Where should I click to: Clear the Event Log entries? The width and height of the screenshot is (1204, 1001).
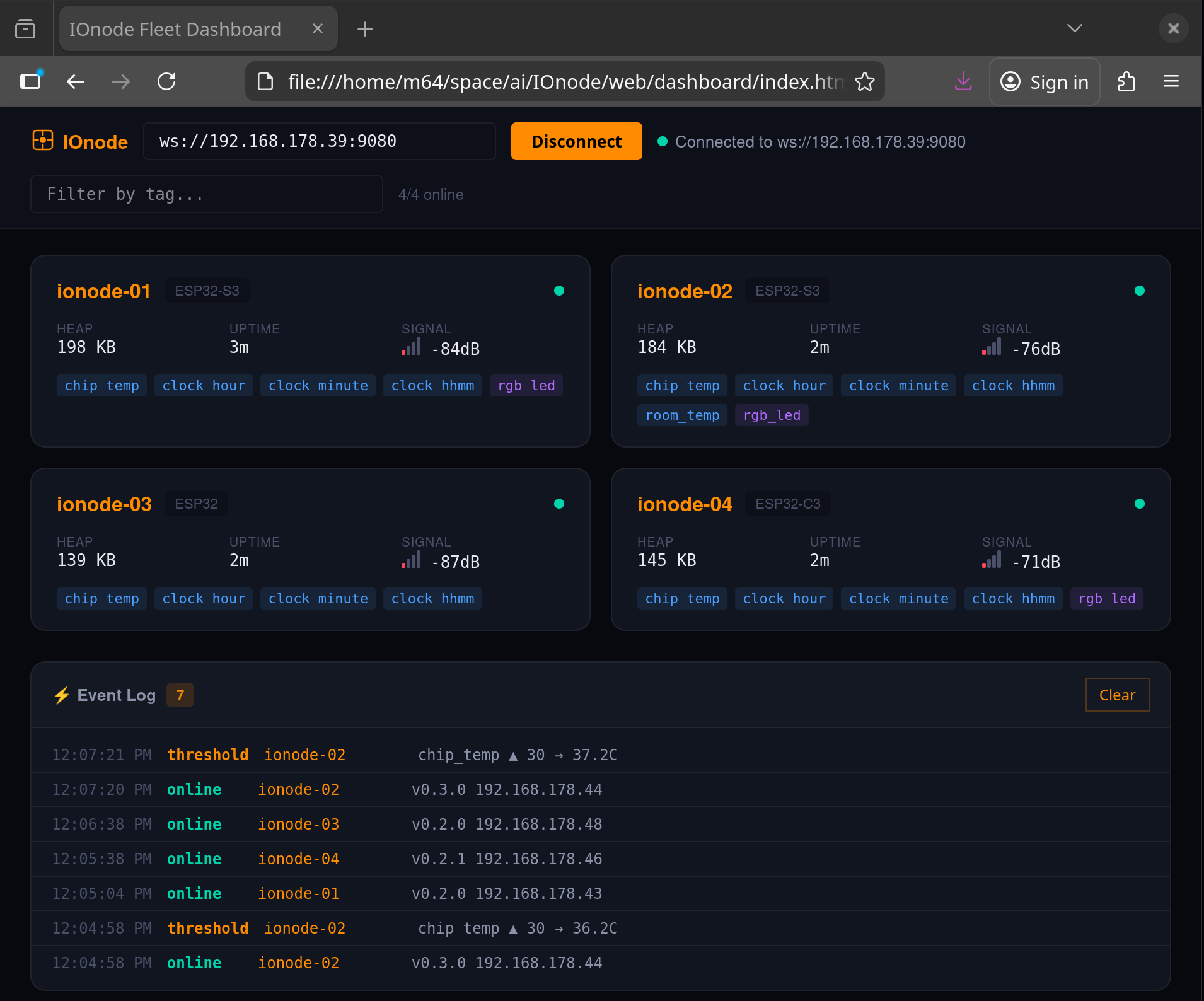point(1116,695)
